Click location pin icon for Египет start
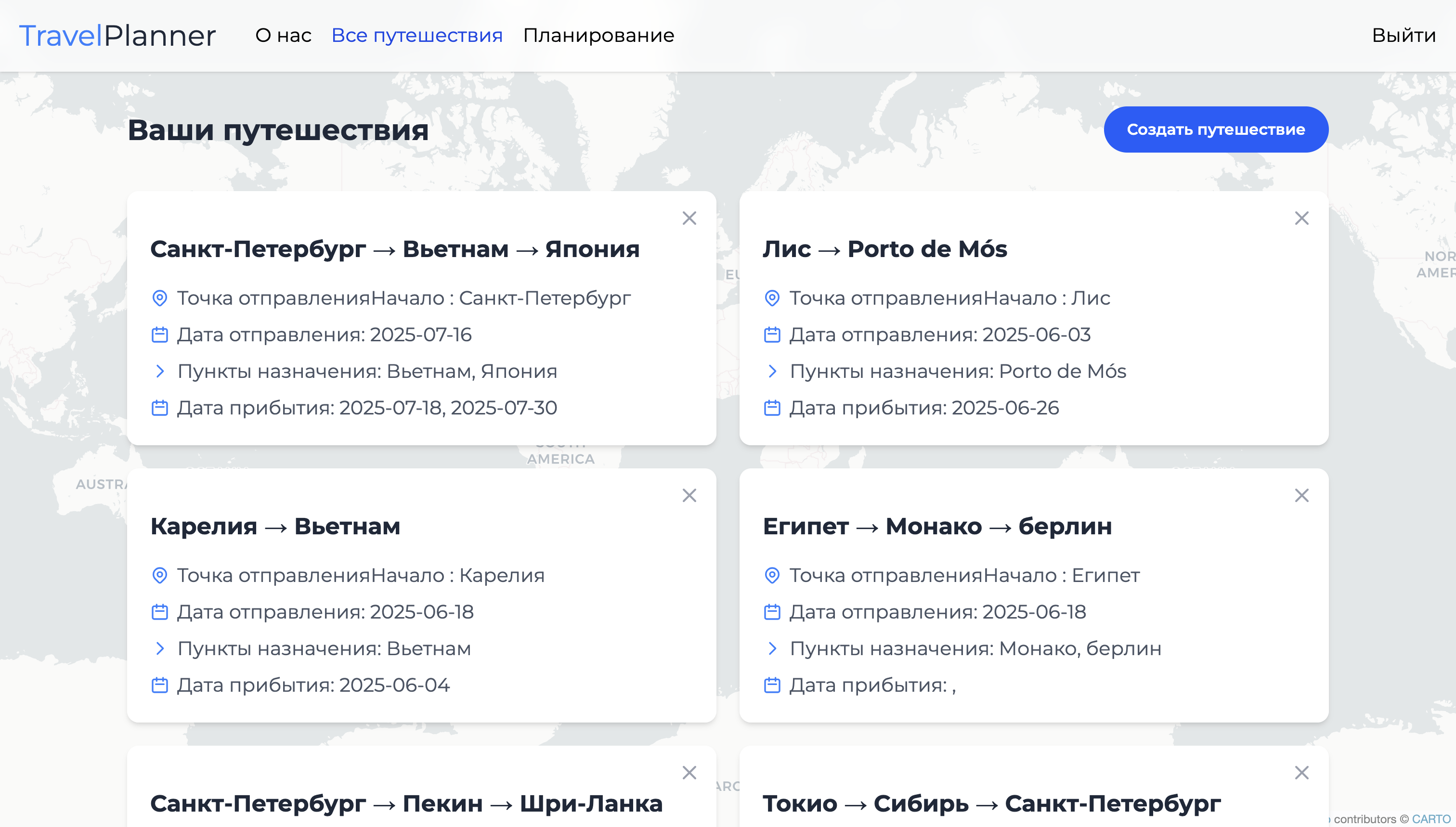 coord(772,575)
